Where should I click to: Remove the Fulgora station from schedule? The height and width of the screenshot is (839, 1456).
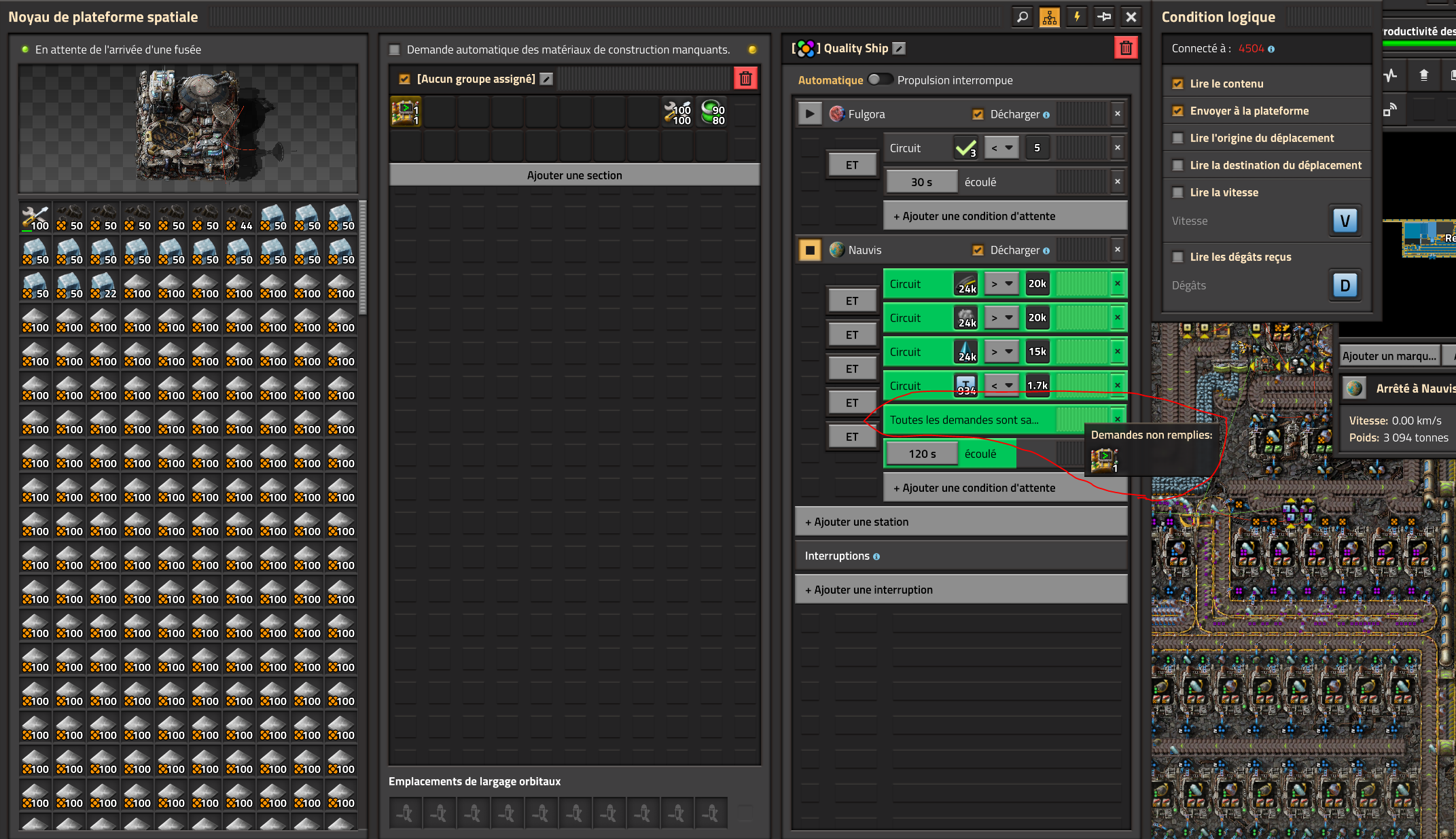(x=1117, y=114)
